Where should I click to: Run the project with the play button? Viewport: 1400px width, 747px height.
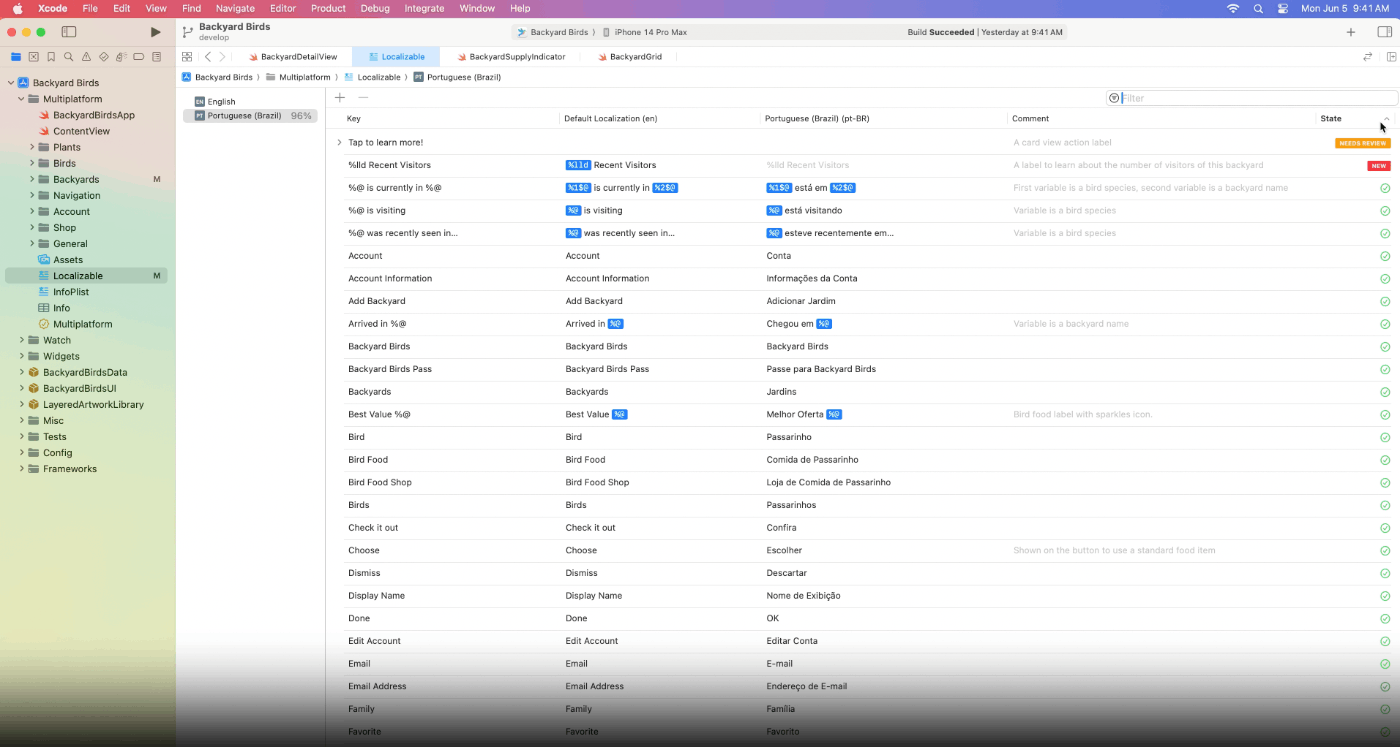pyautogui.click(x=155, y=32)
